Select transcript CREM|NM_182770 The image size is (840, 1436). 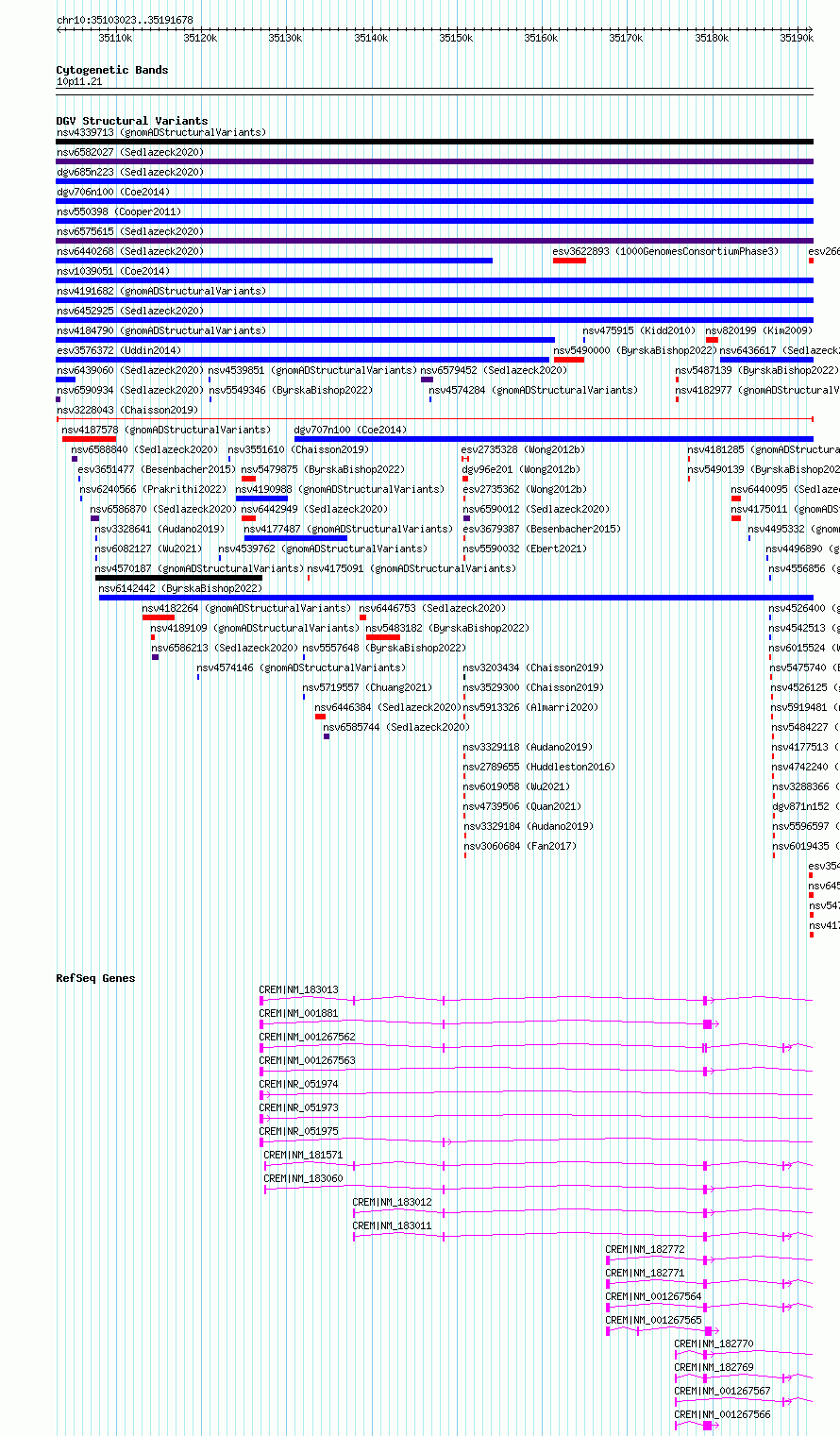[714, 1343]
